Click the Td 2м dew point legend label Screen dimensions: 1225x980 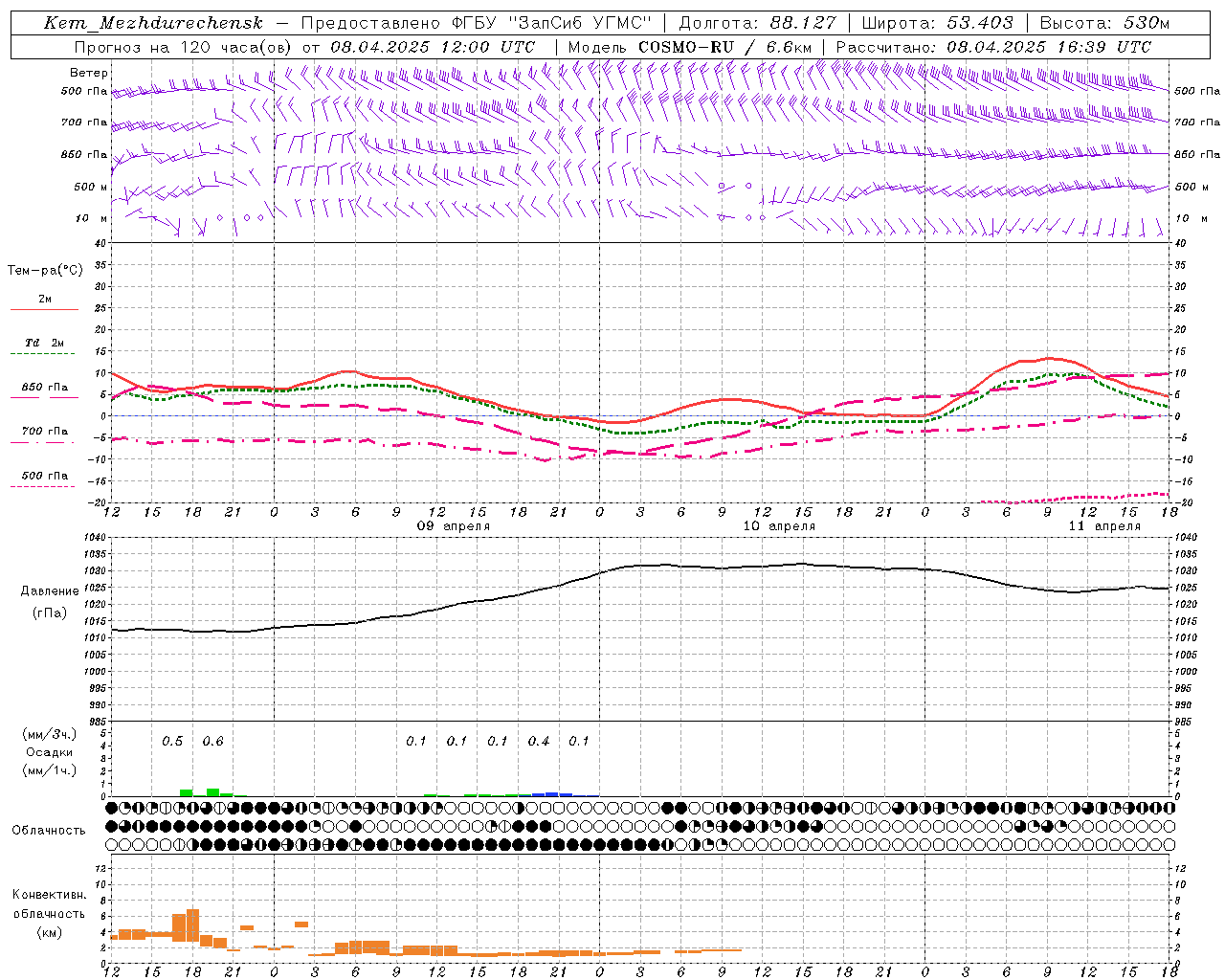pos(44,343)
